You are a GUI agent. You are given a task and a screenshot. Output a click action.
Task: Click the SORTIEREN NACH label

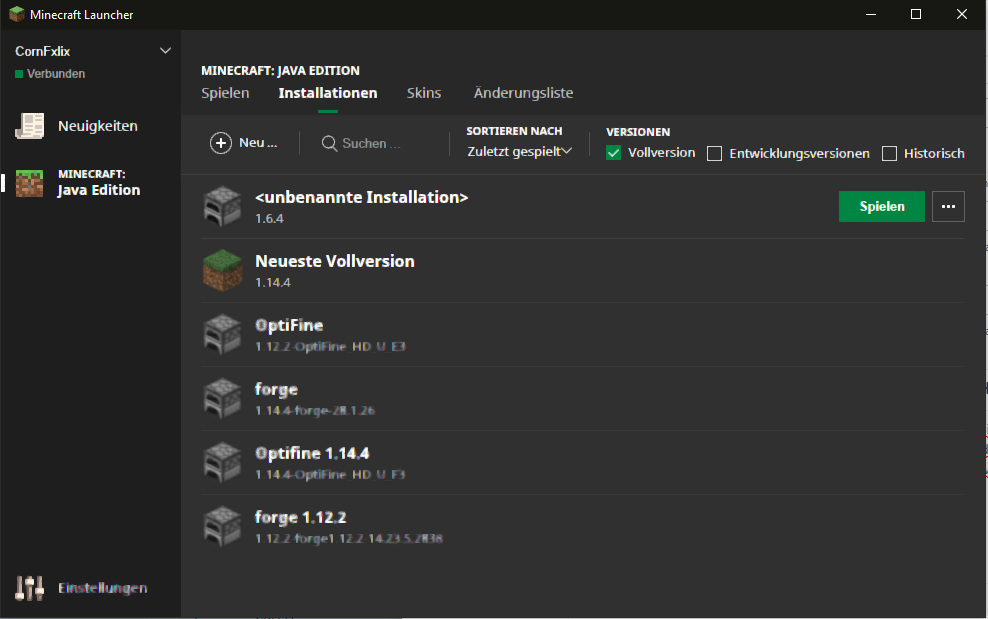pyautogui.click(x=514, y=131)
